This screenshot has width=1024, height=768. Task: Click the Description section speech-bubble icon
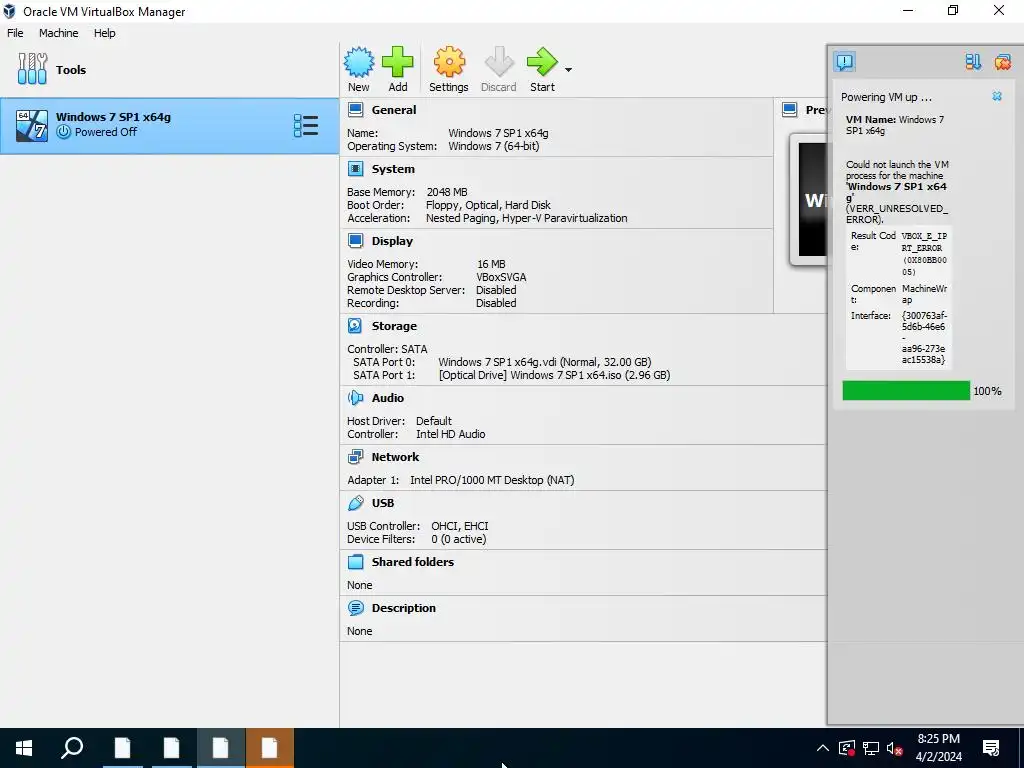pyautogui.click(x=355, y=608)
